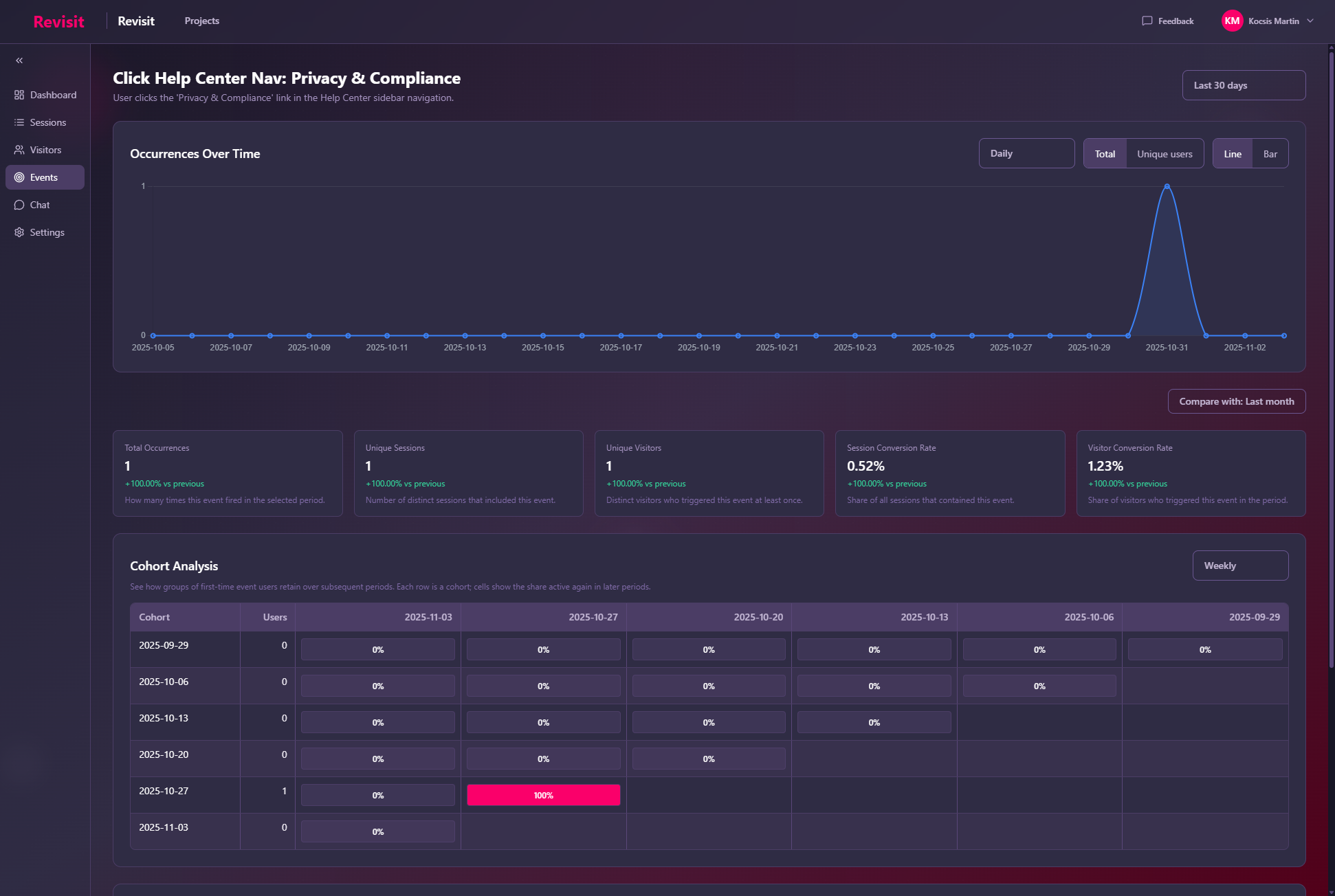The height and width of the screenshot is (896, 1335).
Task: Switch to the Revisit tab in the header
Action: pos(136,21)
